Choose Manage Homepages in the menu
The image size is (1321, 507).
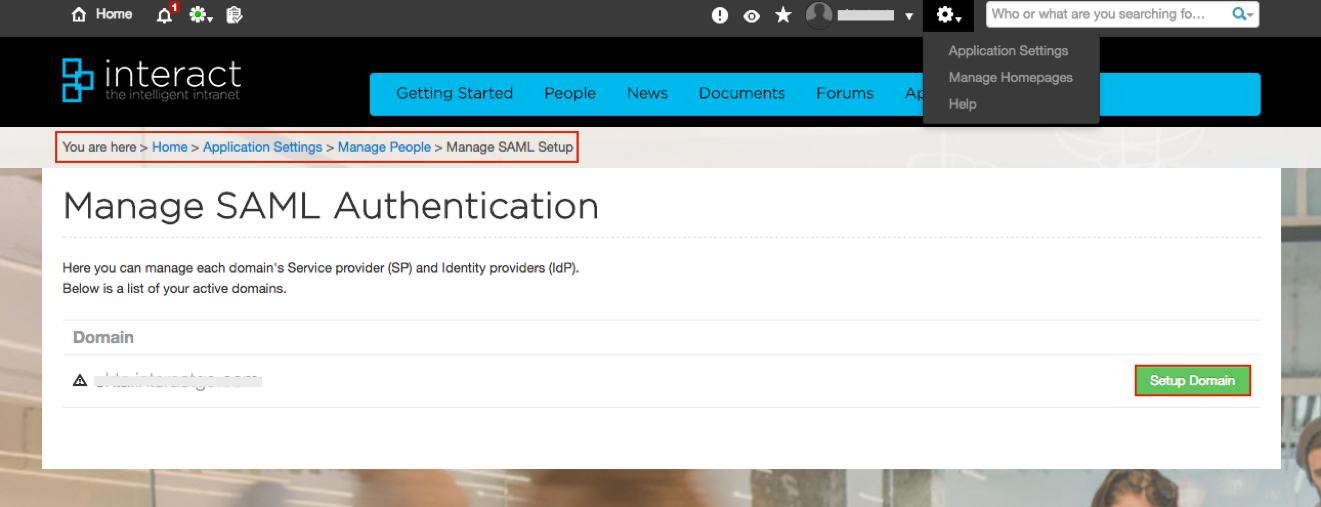(1010, 78)
